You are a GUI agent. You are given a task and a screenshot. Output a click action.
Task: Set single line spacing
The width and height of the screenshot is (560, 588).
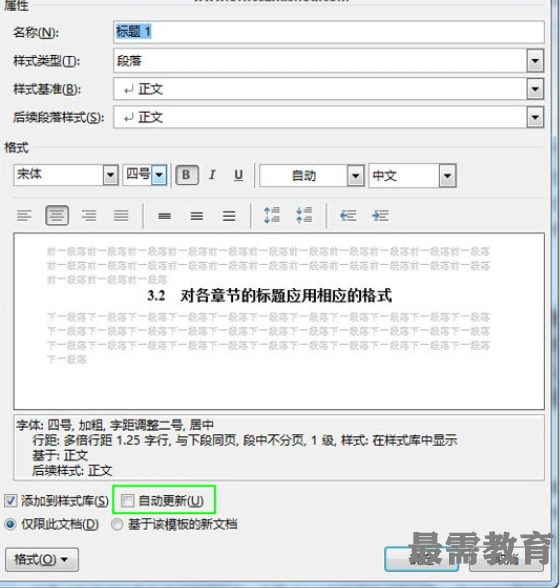[165, 216]
